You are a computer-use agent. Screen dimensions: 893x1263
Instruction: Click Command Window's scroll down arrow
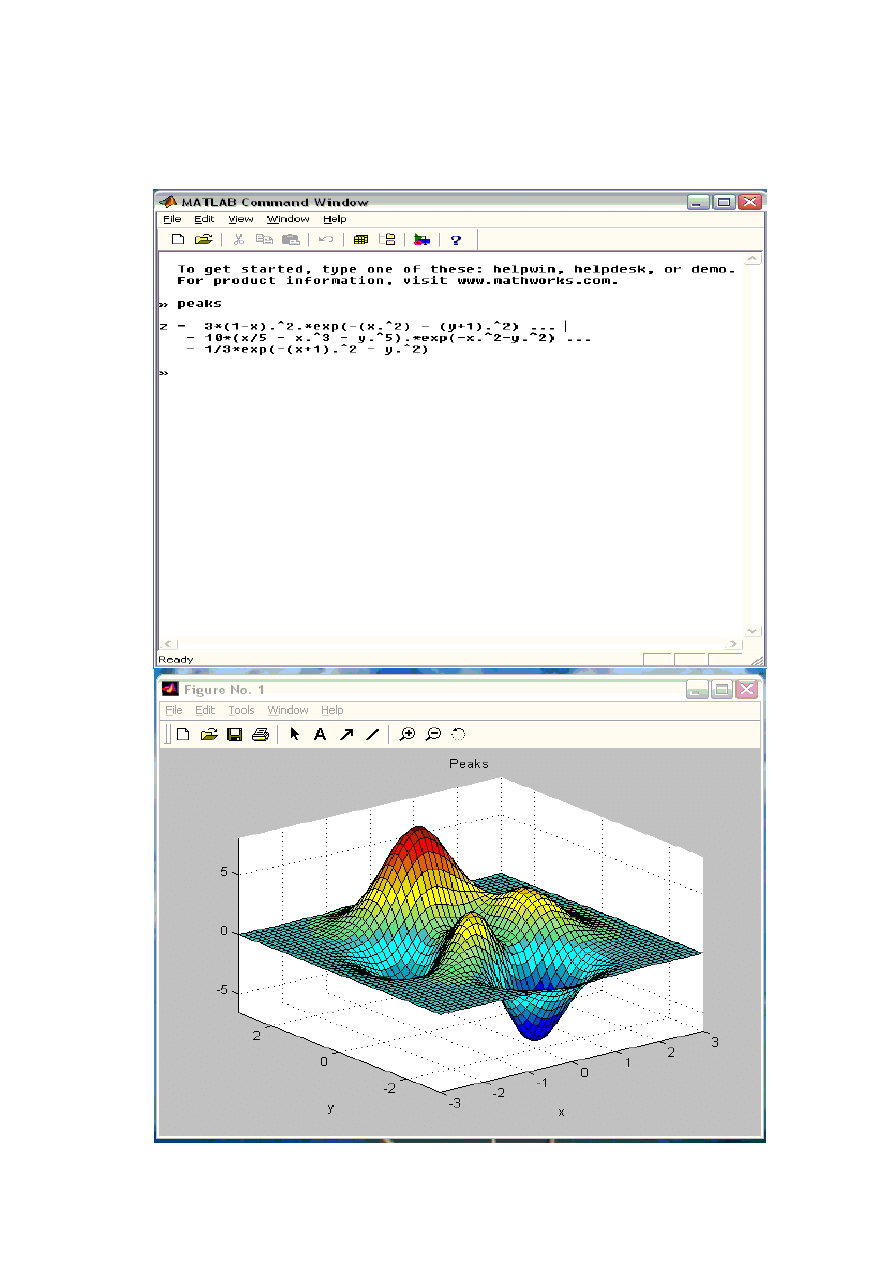[x=754, y=632]
